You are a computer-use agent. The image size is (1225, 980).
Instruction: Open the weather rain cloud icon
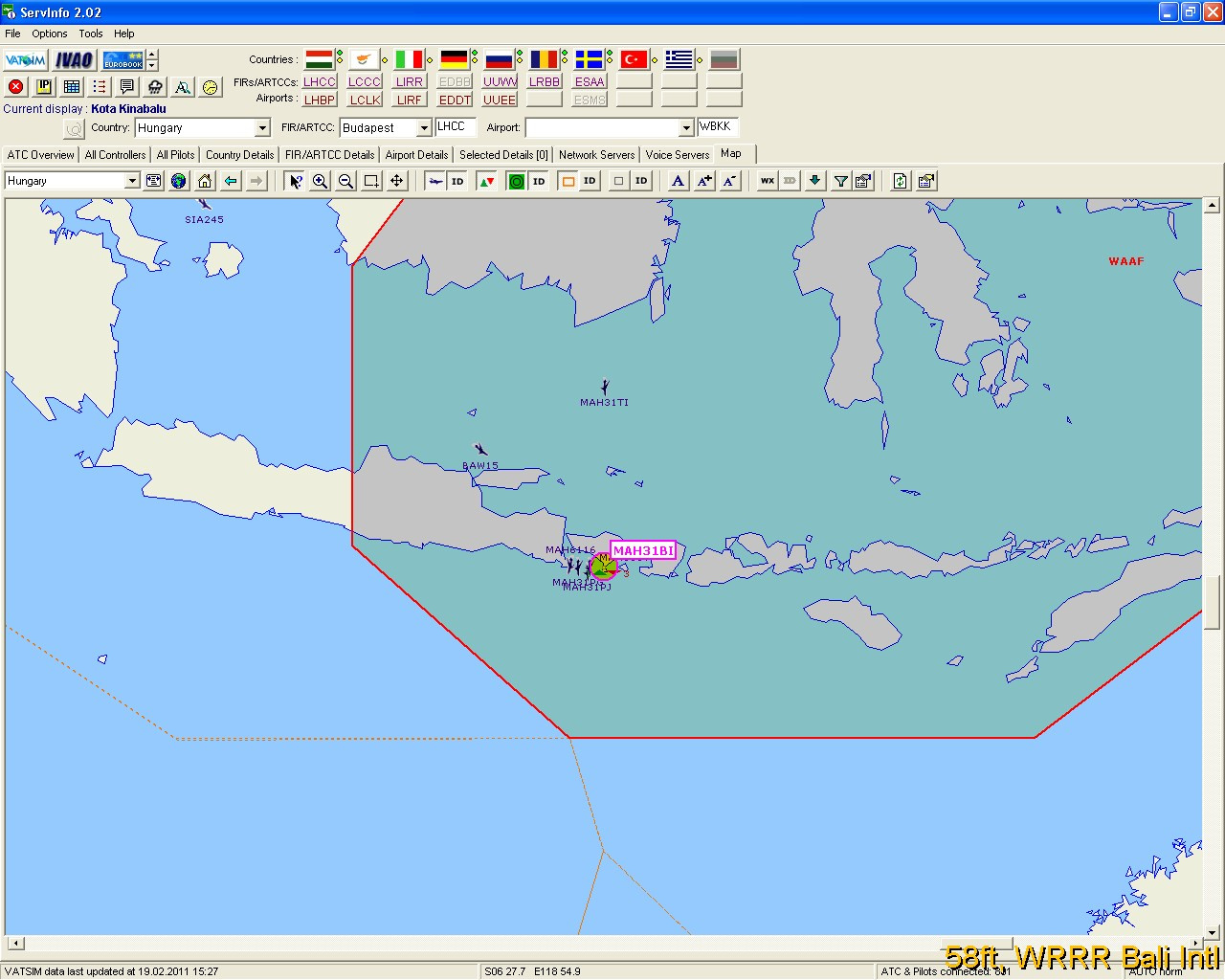(155, 86)
